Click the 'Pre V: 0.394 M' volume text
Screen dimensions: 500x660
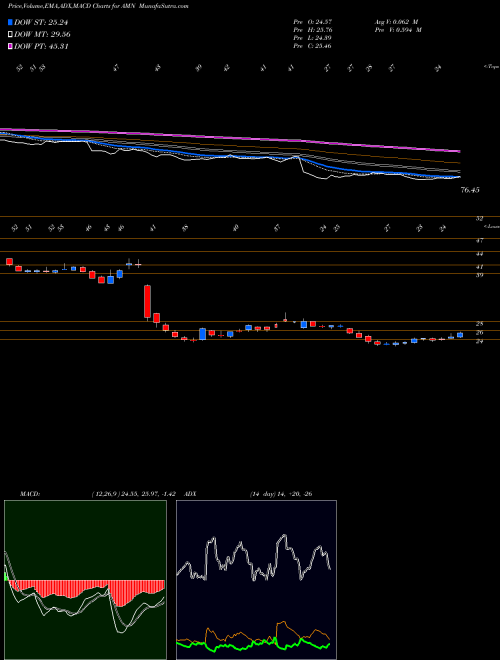point(400,30)
